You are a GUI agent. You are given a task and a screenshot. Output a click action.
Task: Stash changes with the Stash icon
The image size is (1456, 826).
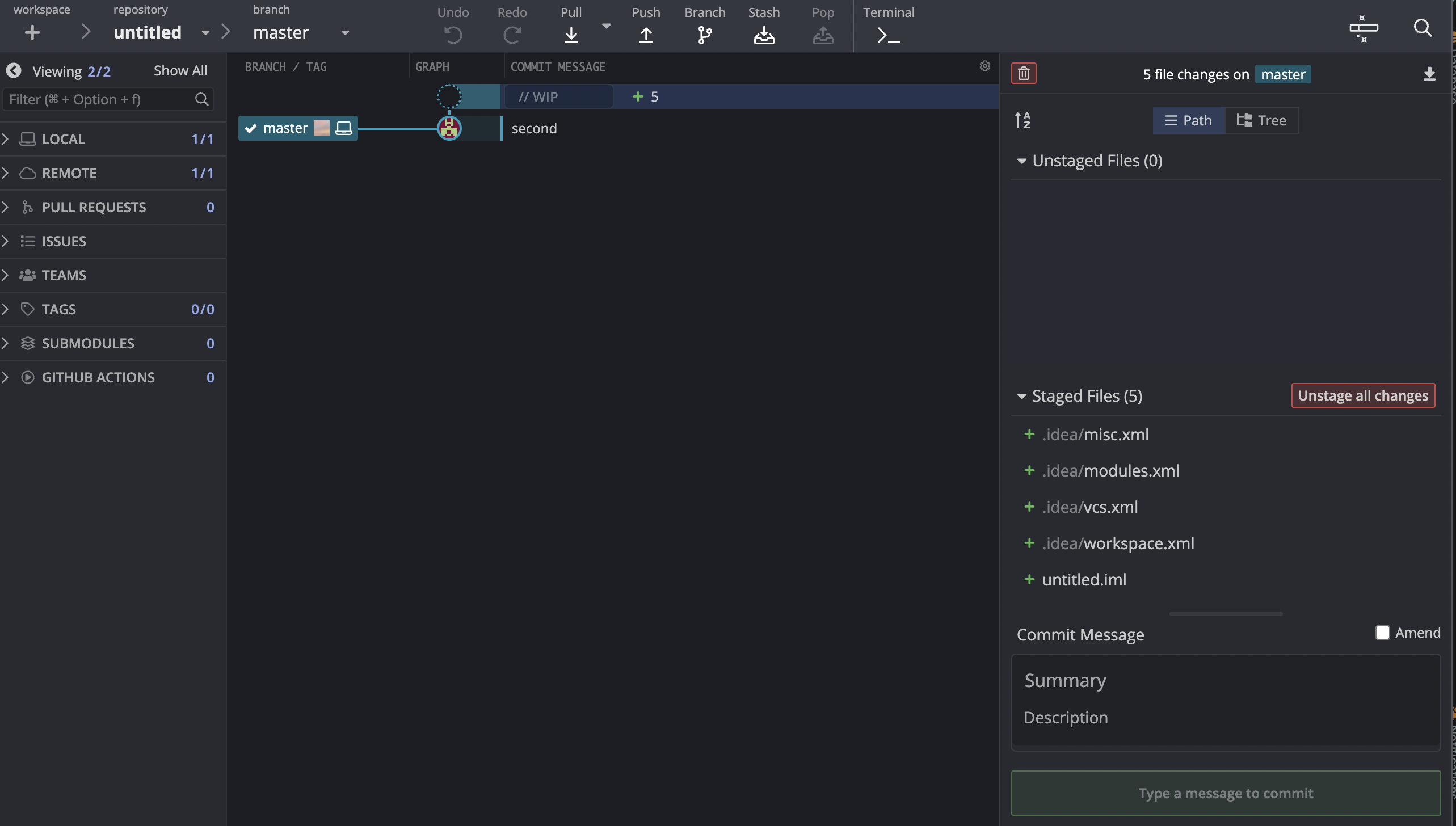[764, 35]
